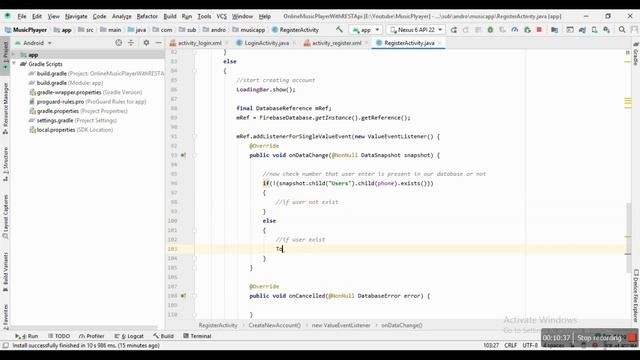Open Project panel settings gear
Image resolution: width=640 pixels, height=360 pixels.
click(146, 42)
